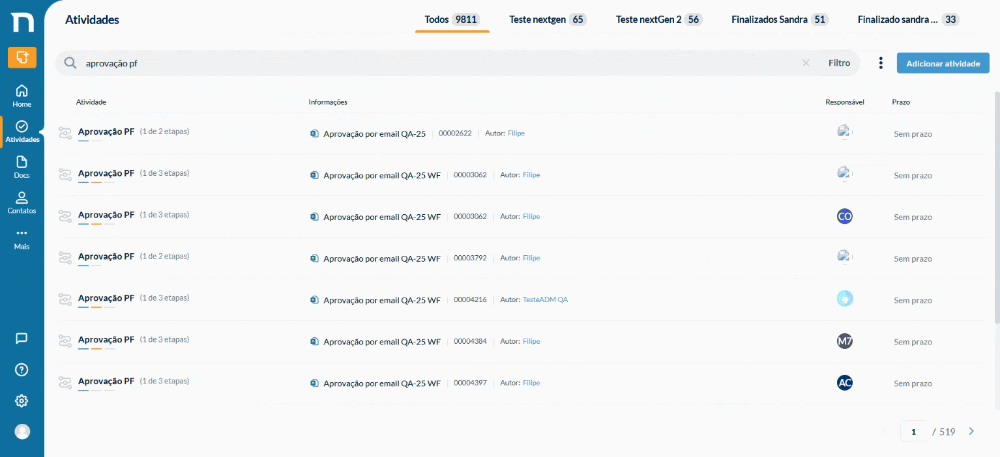Click author link Filipe in row 00004397
Image resolution: width=1000 pixels, height=457 pixels.
pos(531,383)
